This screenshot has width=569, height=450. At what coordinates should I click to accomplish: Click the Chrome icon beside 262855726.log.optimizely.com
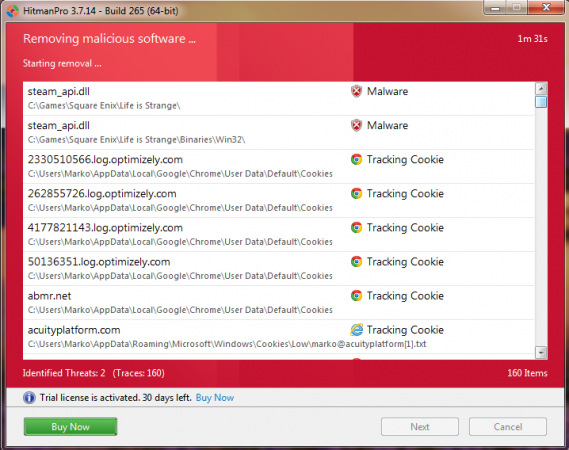[356, 193]
